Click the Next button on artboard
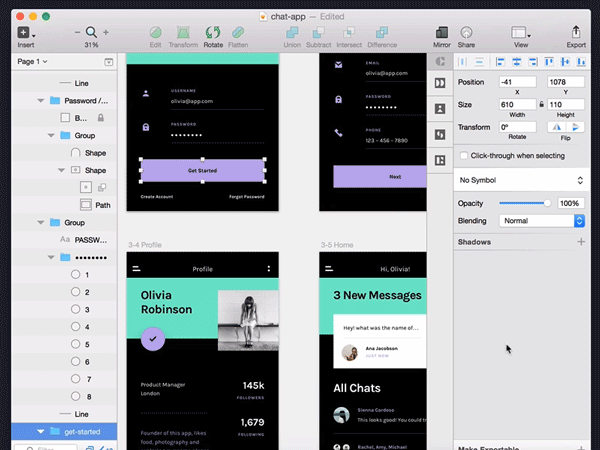Screen dimensions: 600x450 click(394, 176)
